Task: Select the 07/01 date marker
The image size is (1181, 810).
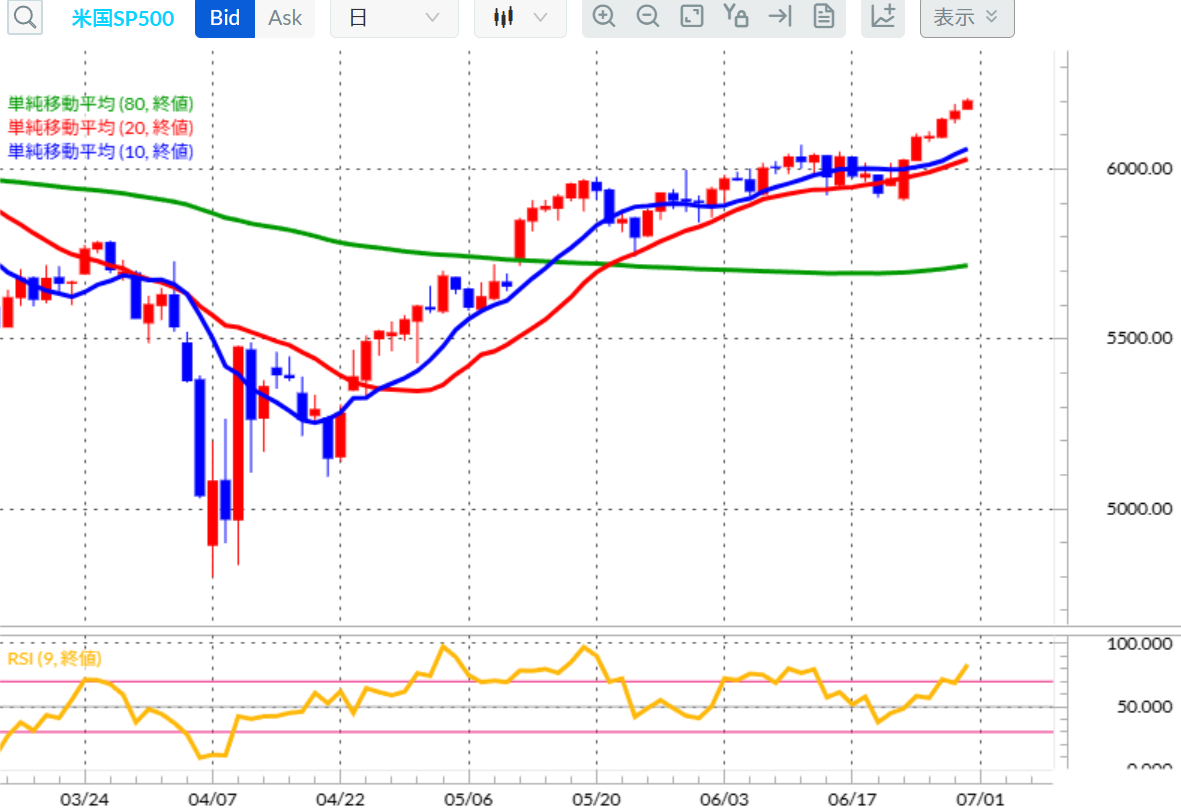Action: (980, 799)
